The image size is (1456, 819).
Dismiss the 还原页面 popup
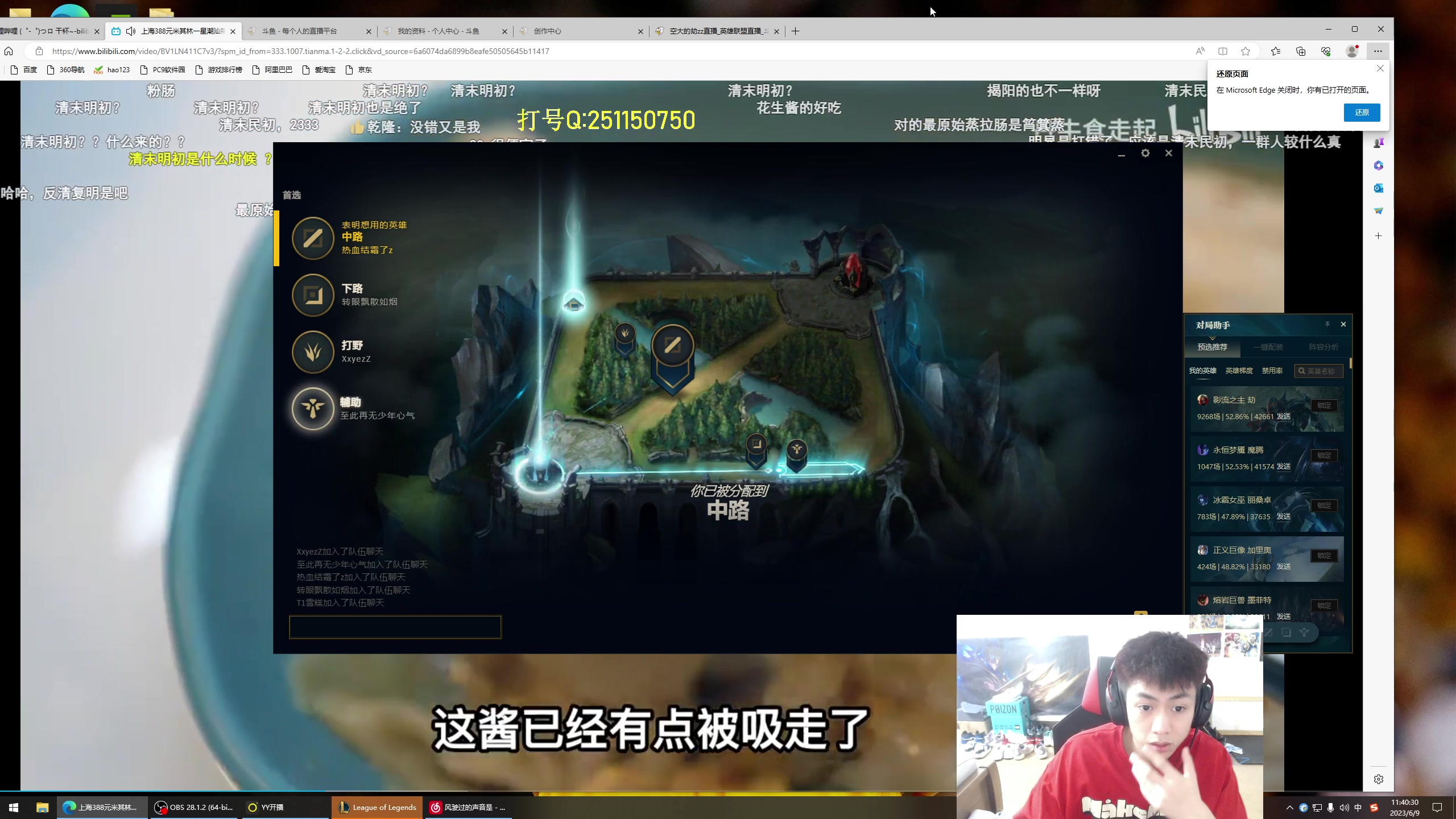(x=1380, y=69)
